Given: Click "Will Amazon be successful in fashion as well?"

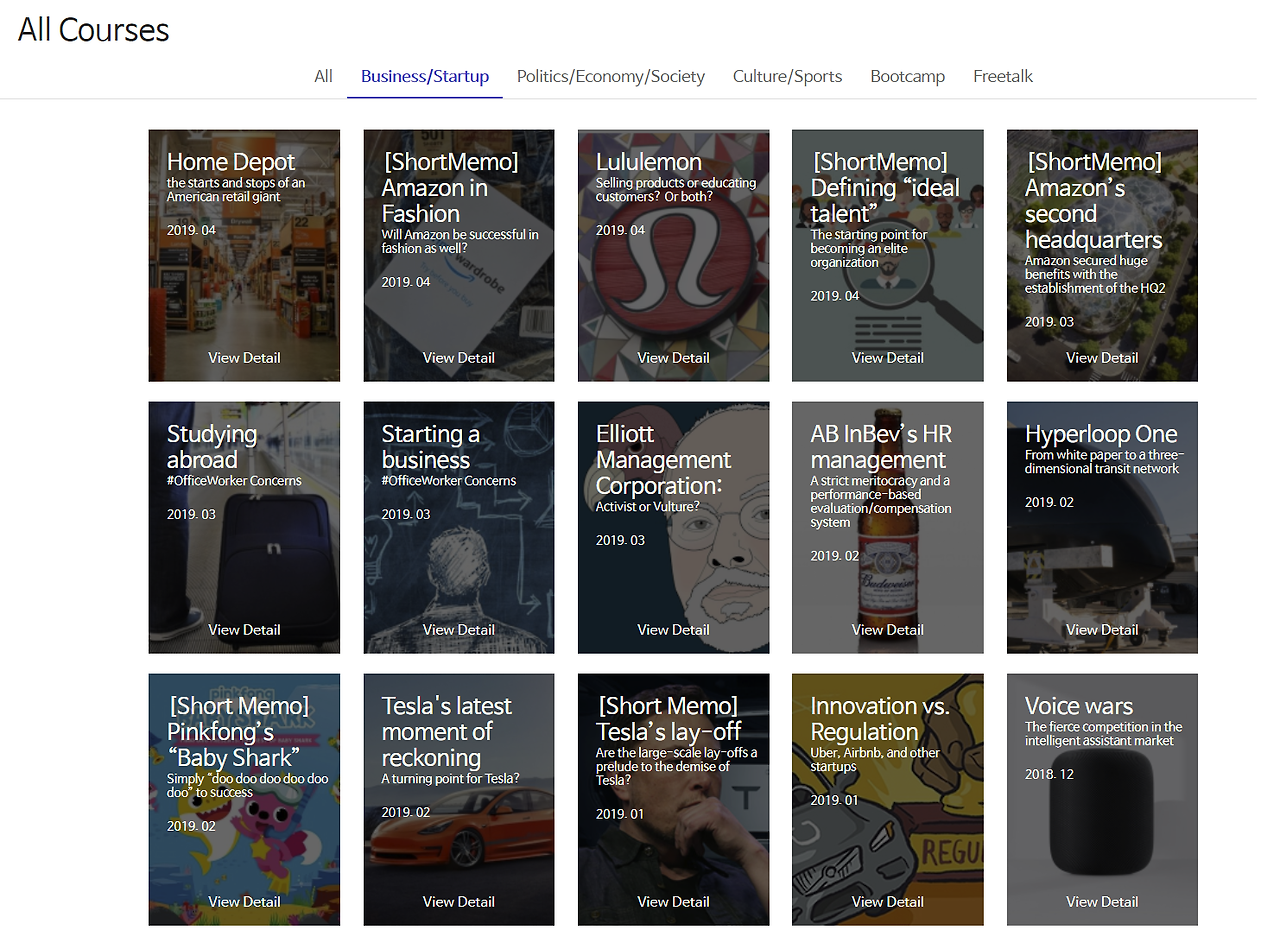Looking at the screenshot, I should (460, 242).
